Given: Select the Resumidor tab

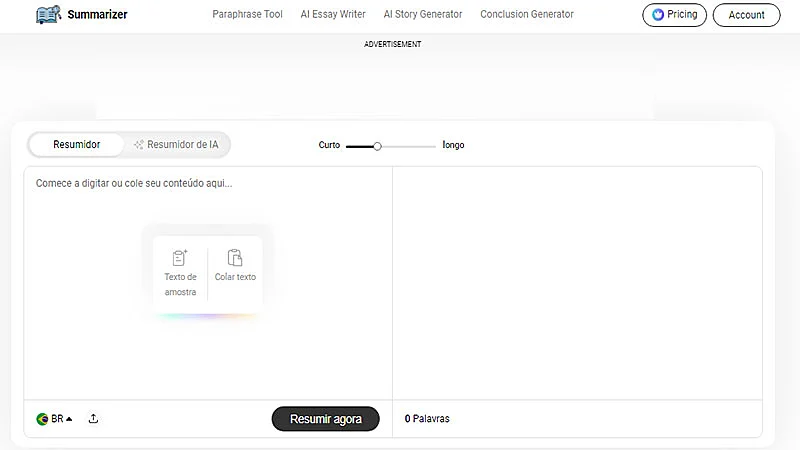Looking at the screenshot, I should coord(77,144).
